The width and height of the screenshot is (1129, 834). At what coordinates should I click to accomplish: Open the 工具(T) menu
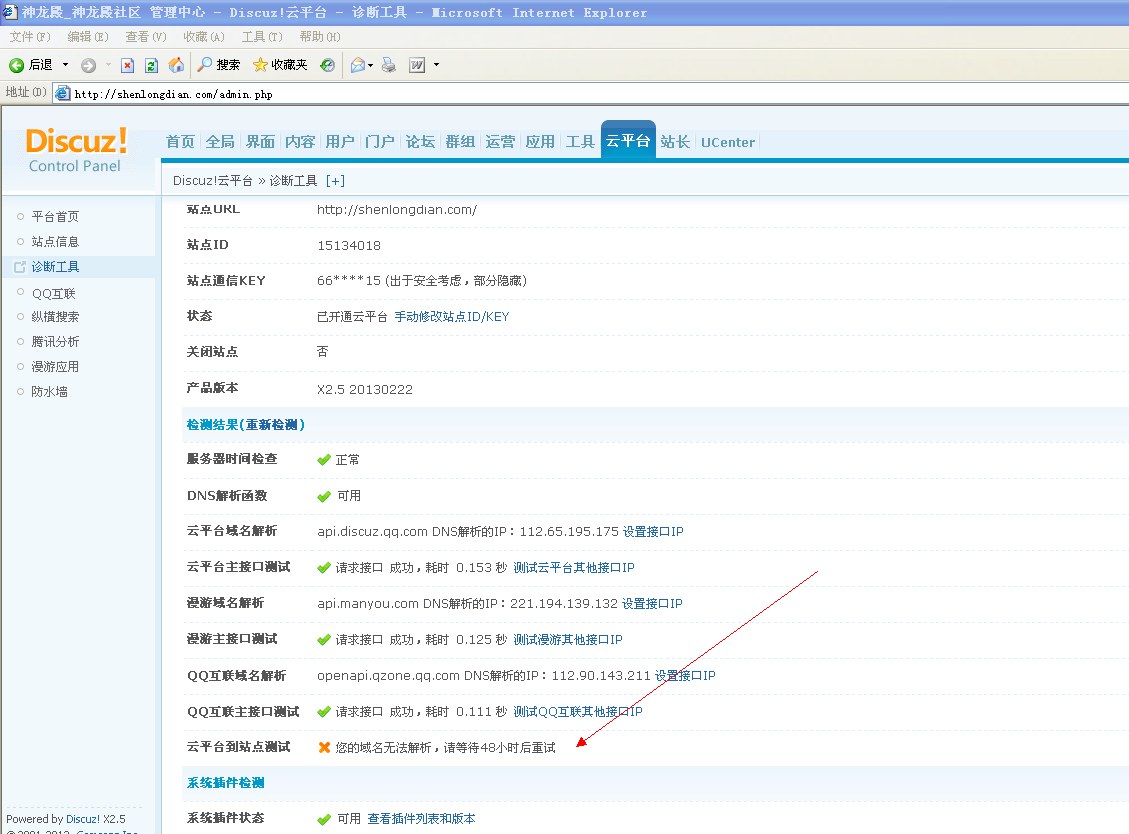[262, 37]
